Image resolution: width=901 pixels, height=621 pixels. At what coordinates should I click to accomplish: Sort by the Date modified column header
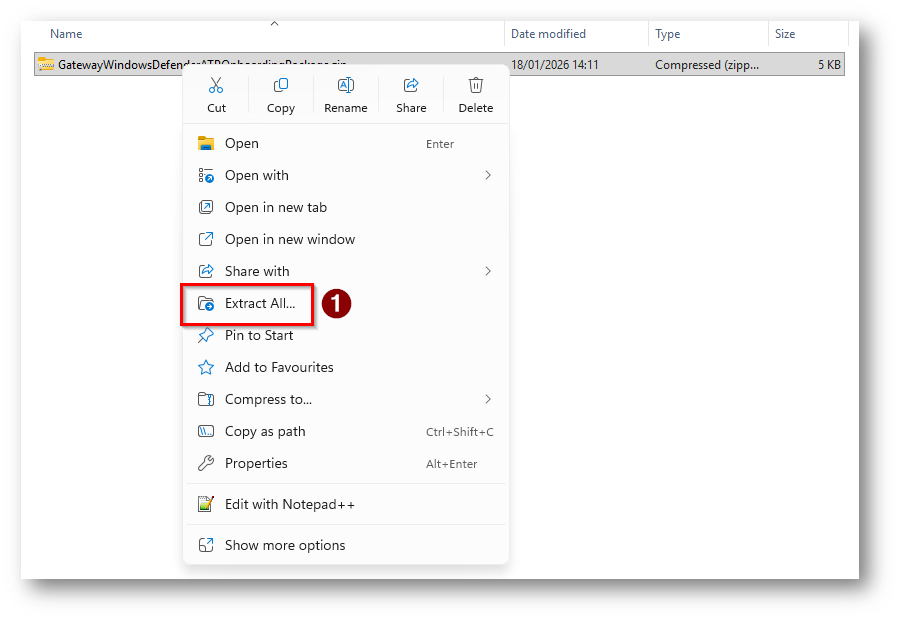[548, 34]
